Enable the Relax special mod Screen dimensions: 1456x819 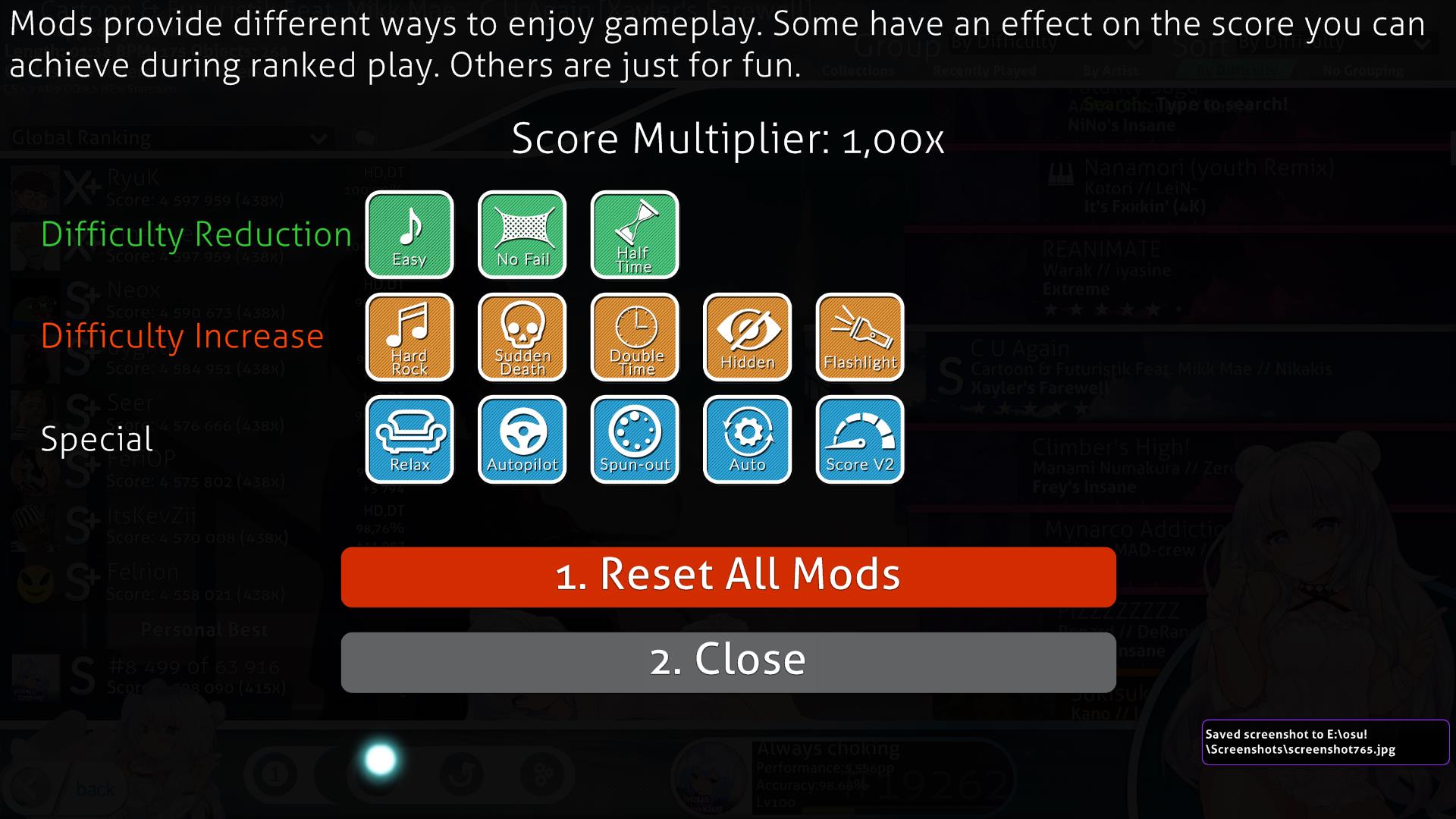point(409,439)
